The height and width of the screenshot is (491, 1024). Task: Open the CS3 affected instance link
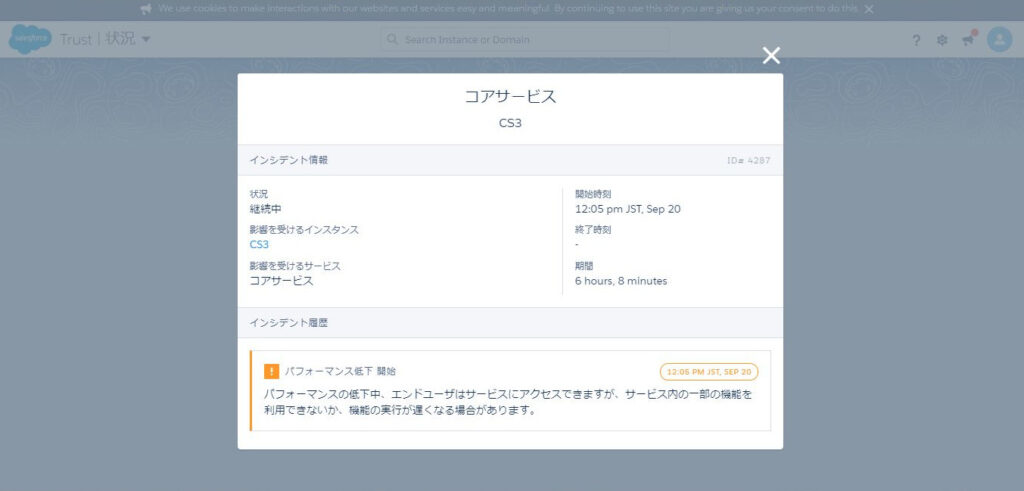tap(259, 244)
